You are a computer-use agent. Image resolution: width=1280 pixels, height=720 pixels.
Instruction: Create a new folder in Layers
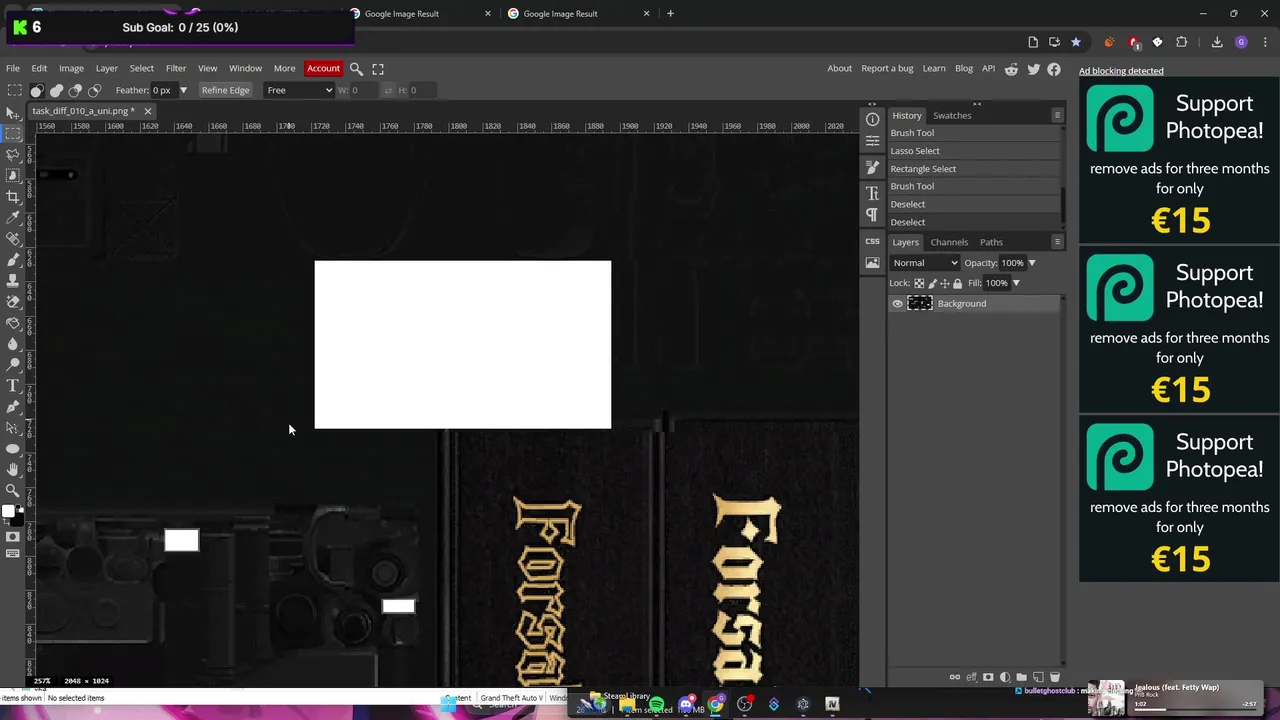[1021, 677]
